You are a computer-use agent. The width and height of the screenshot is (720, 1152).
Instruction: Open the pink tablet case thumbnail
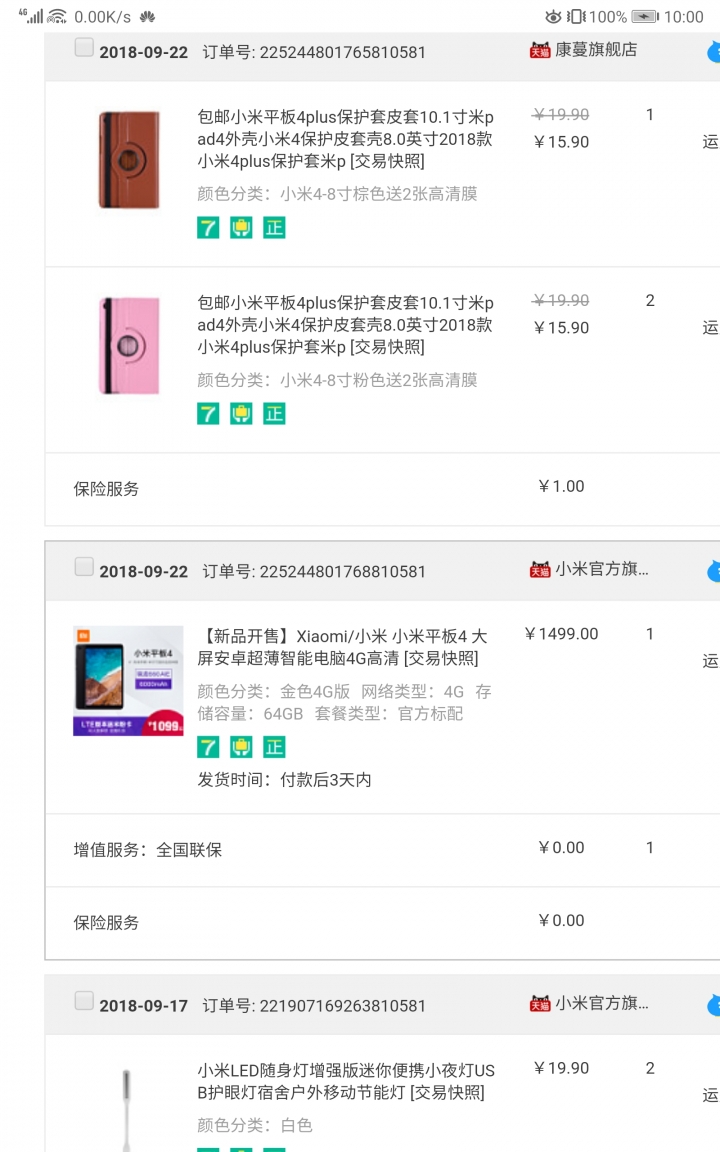click(129, 345)
